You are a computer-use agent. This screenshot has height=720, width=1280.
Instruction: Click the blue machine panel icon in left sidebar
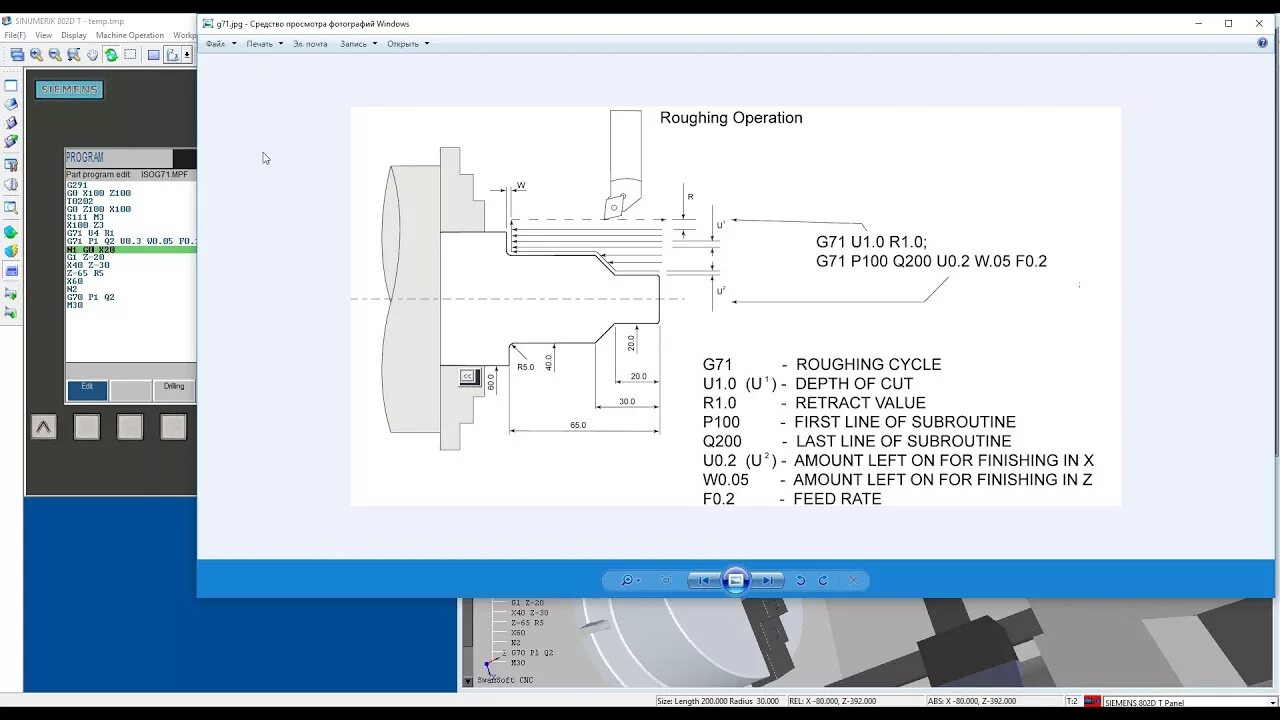click(11, 271)
